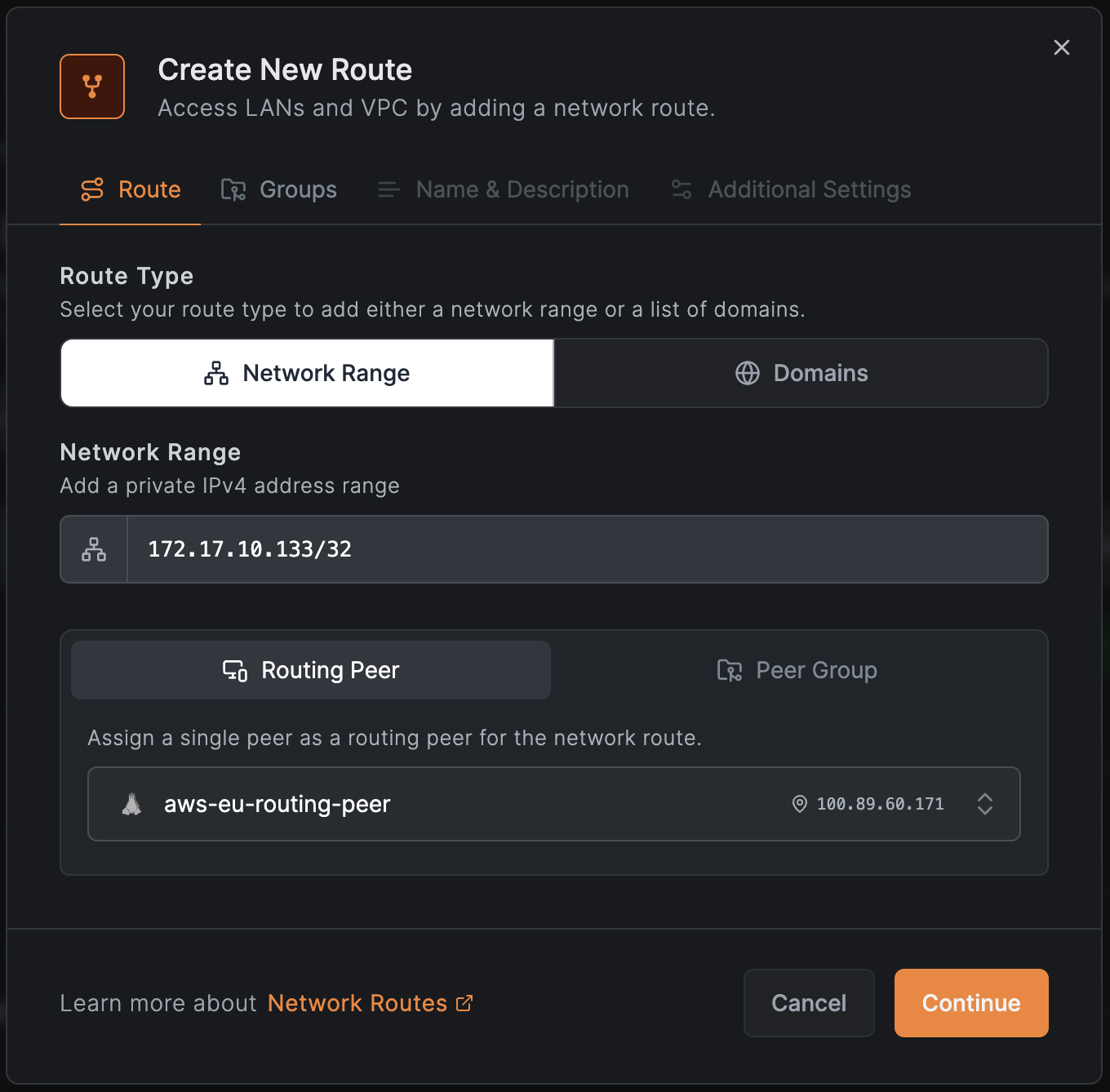Click the location pin icon beside 100.89.60.171
Image resolution: width=1110 pixels, height=1092 pixels.
coord(798,804)
